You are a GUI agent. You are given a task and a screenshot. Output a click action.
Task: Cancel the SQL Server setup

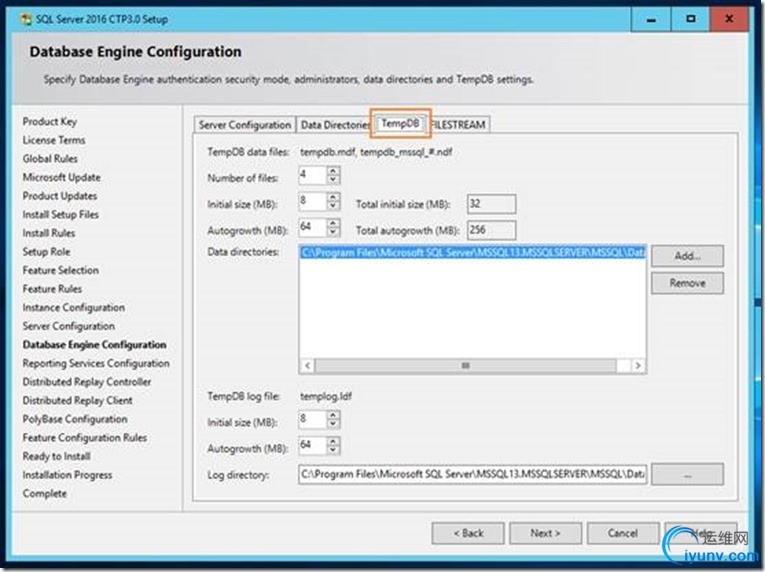623,533
